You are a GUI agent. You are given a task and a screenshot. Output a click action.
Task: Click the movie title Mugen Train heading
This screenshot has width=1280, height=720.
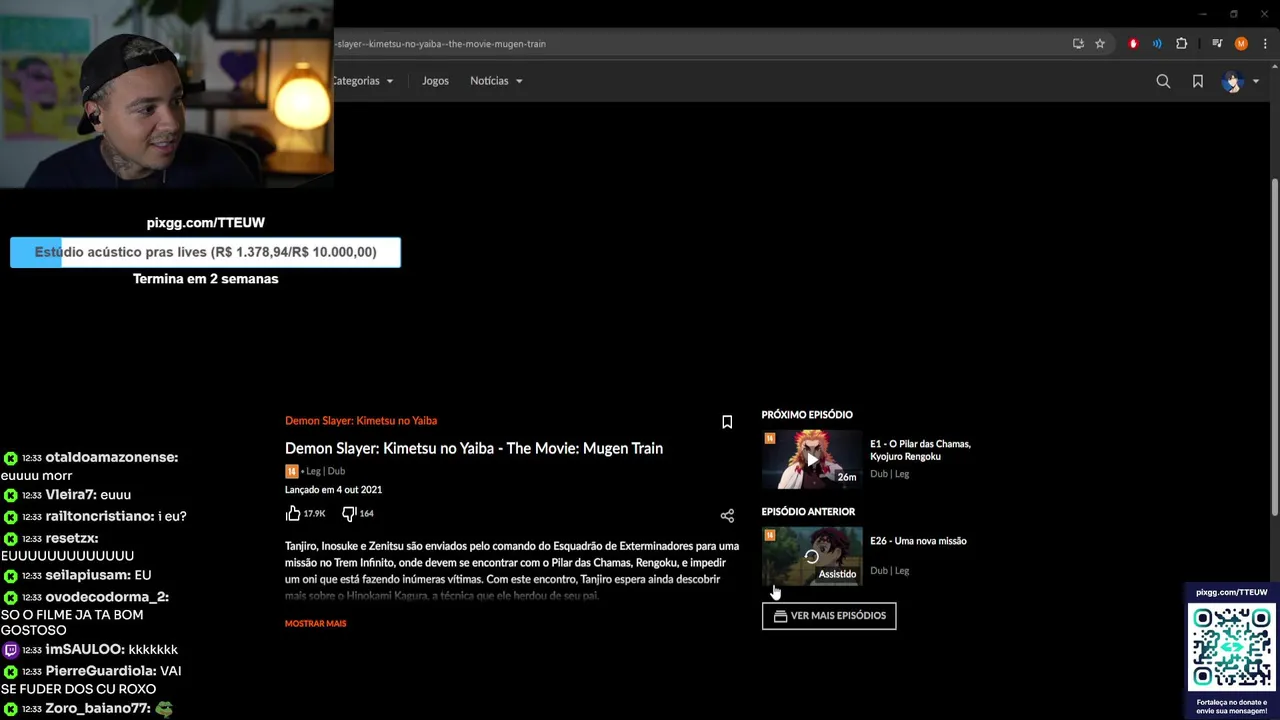tap(474, 448)
